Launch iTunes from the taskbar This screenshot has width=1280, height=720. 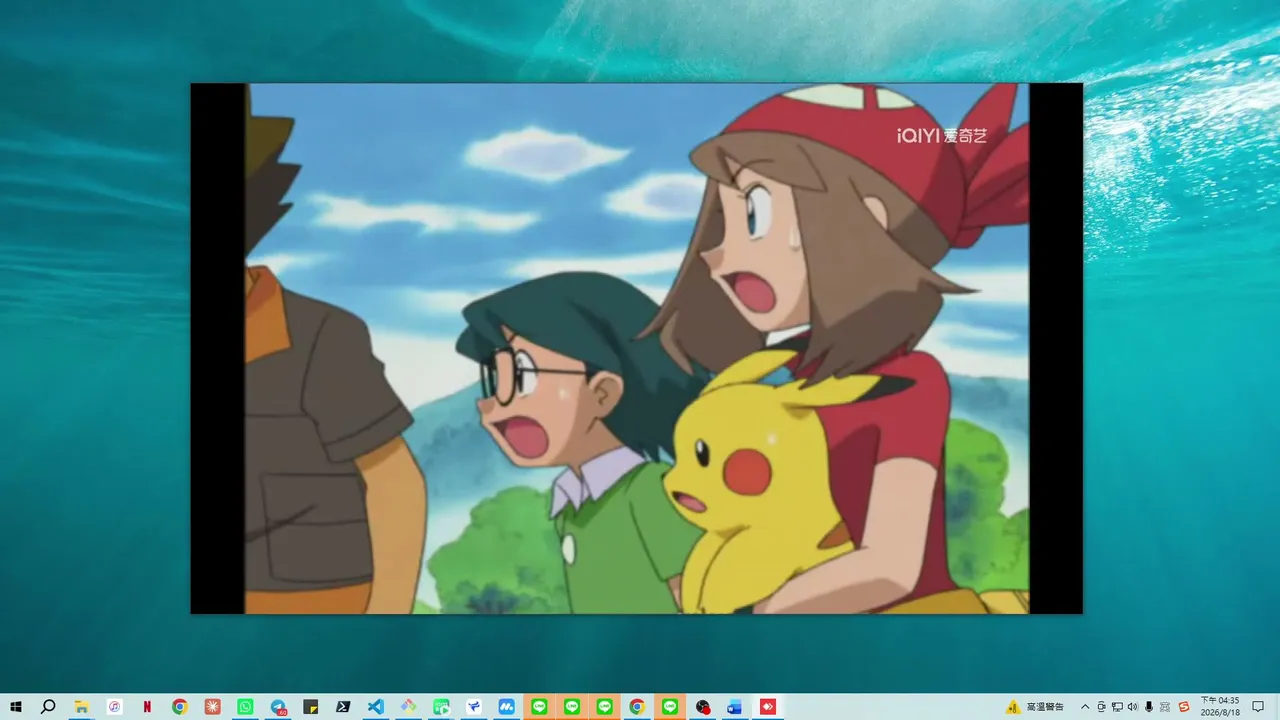115,706
